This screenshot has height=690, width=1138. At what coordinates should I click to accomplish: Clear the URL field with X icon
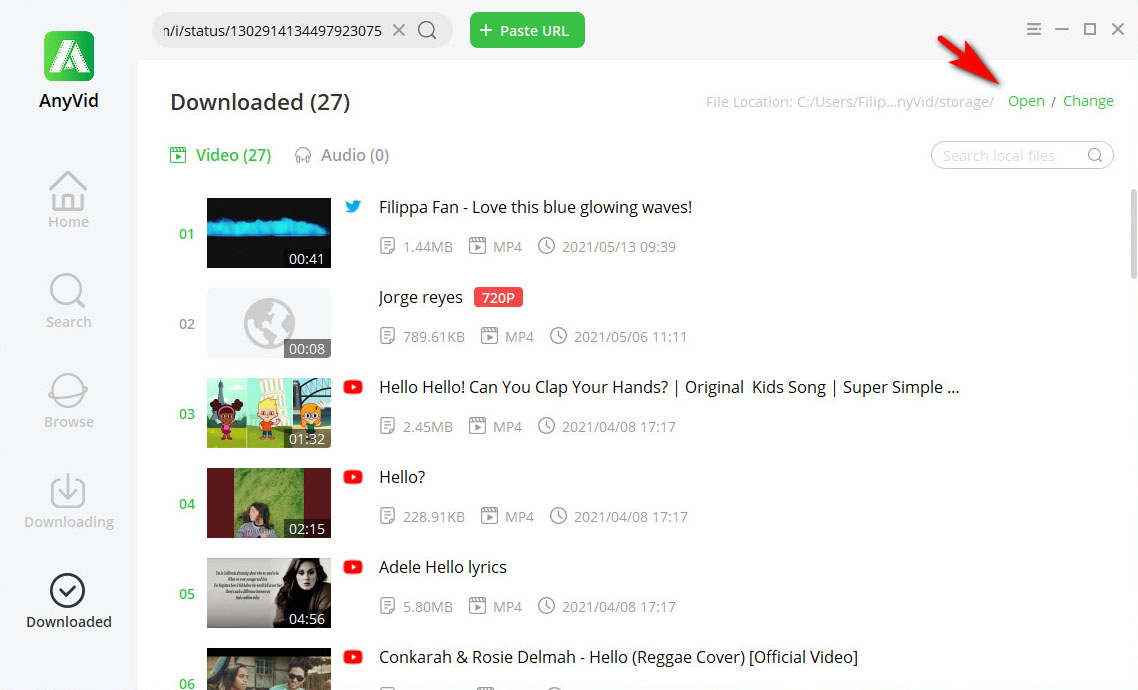[x=398, y=30]
